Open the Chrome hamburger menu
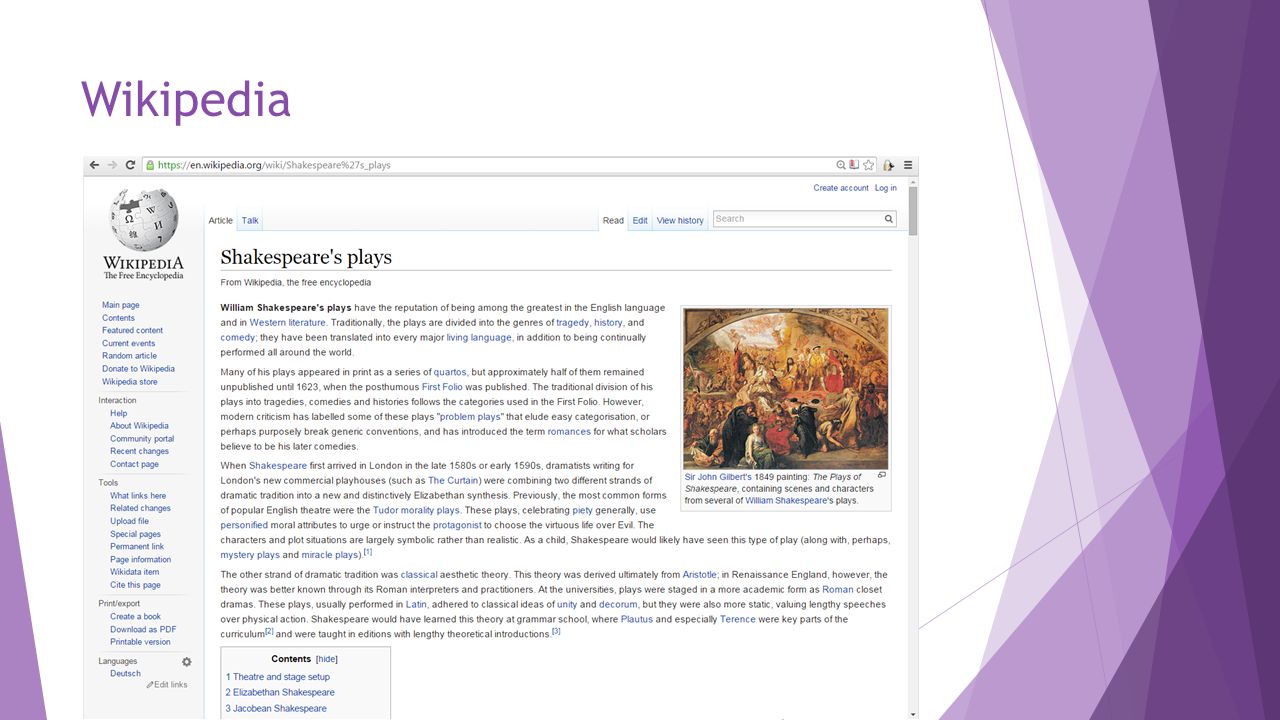Image resolution: width=1280 pixels, height=720 pixels. tap(908, 165)
